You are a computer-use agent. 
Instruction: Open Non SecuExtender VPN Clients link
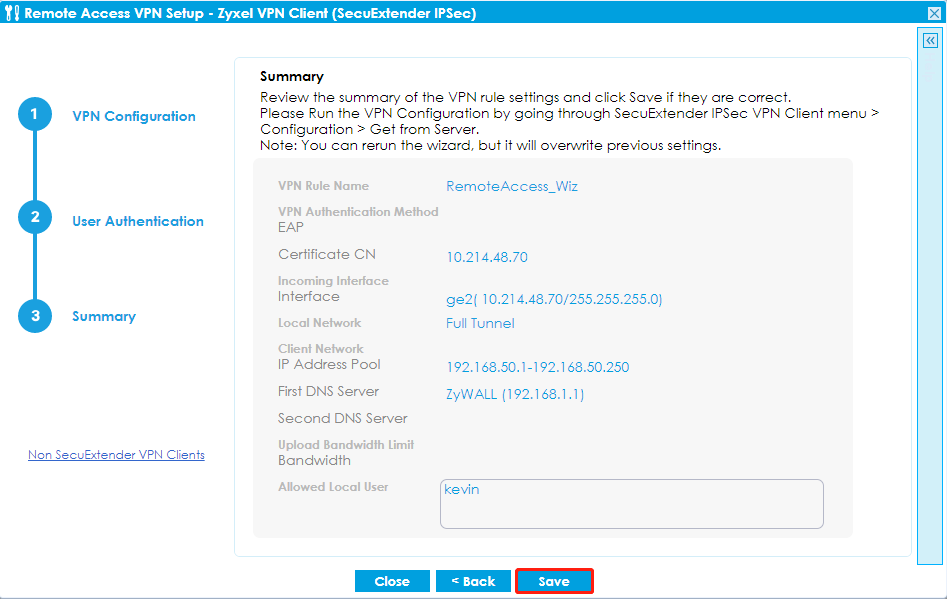(116, 455)
